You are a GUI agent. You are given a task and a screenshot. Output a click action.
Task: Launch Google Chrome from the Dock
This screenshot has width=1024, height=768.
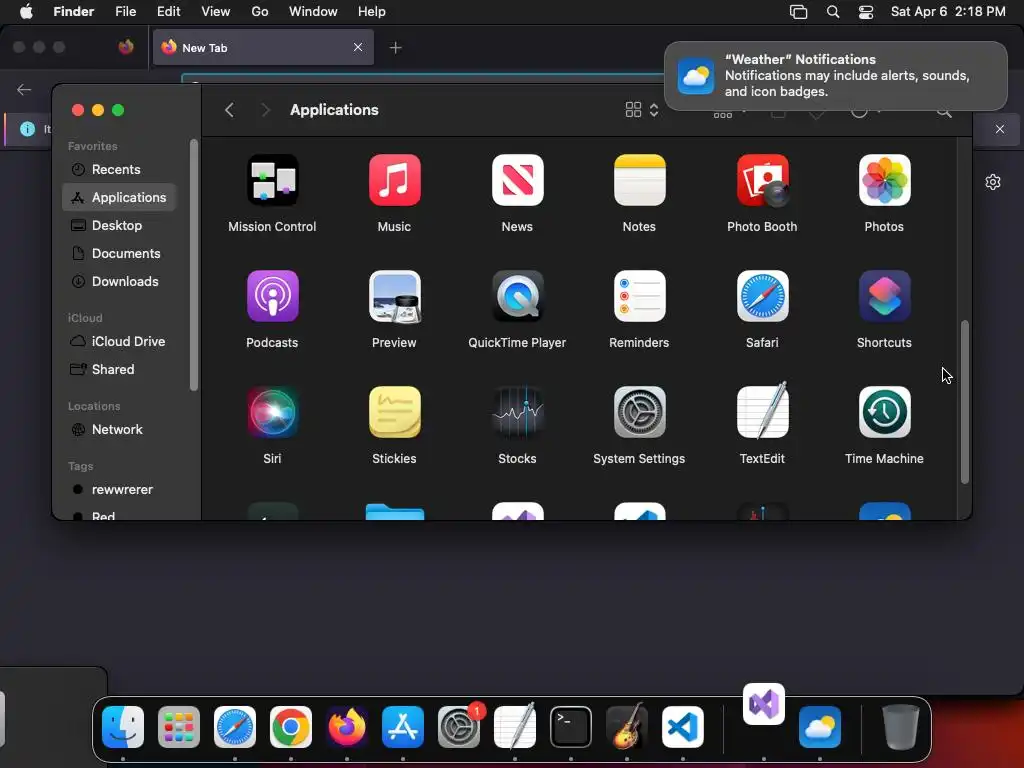click(x=291, y=727)
